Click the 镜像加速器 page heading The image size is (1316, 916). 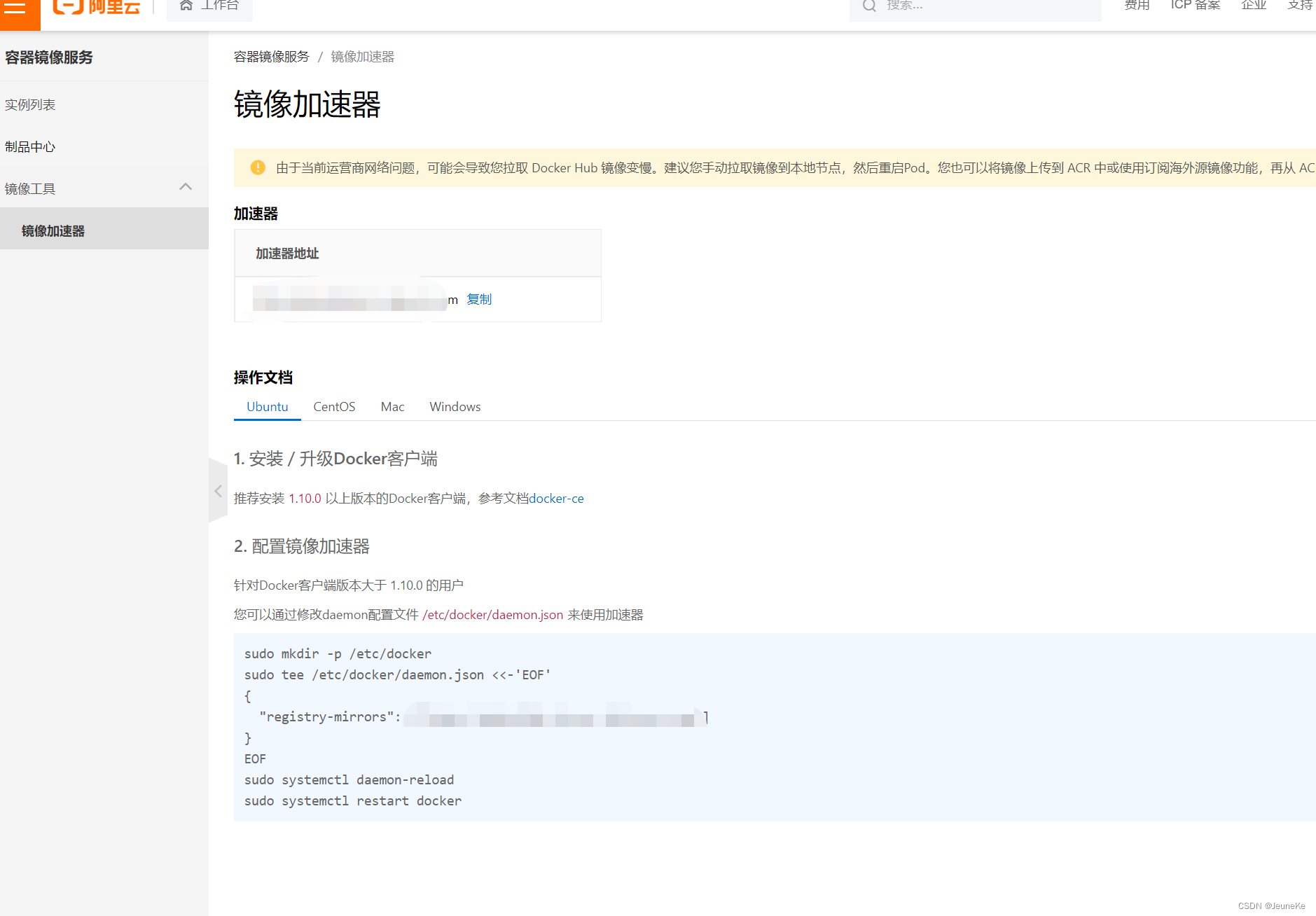pyautogui.click(x=307, y=104)
